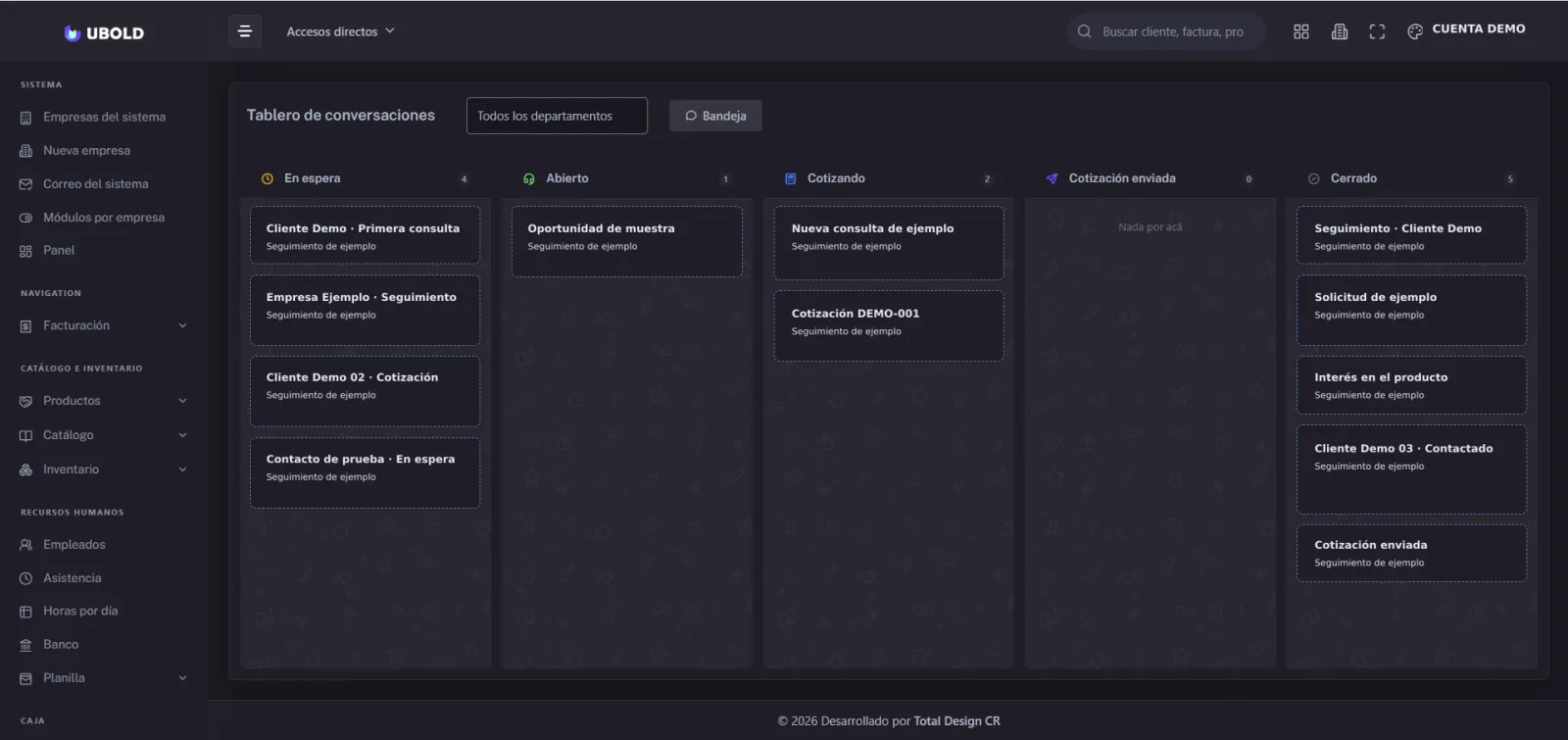Click the Empleados people icon
1568x740 pixels.
[x=26, y=545]
